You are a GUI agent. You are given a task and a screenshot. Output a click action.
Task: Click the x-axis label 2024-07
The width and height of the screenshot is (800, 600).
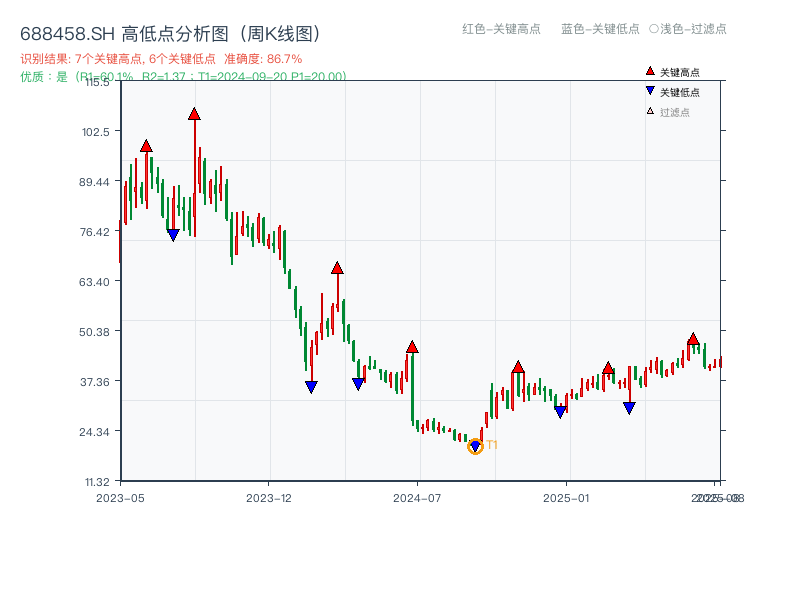417,498
